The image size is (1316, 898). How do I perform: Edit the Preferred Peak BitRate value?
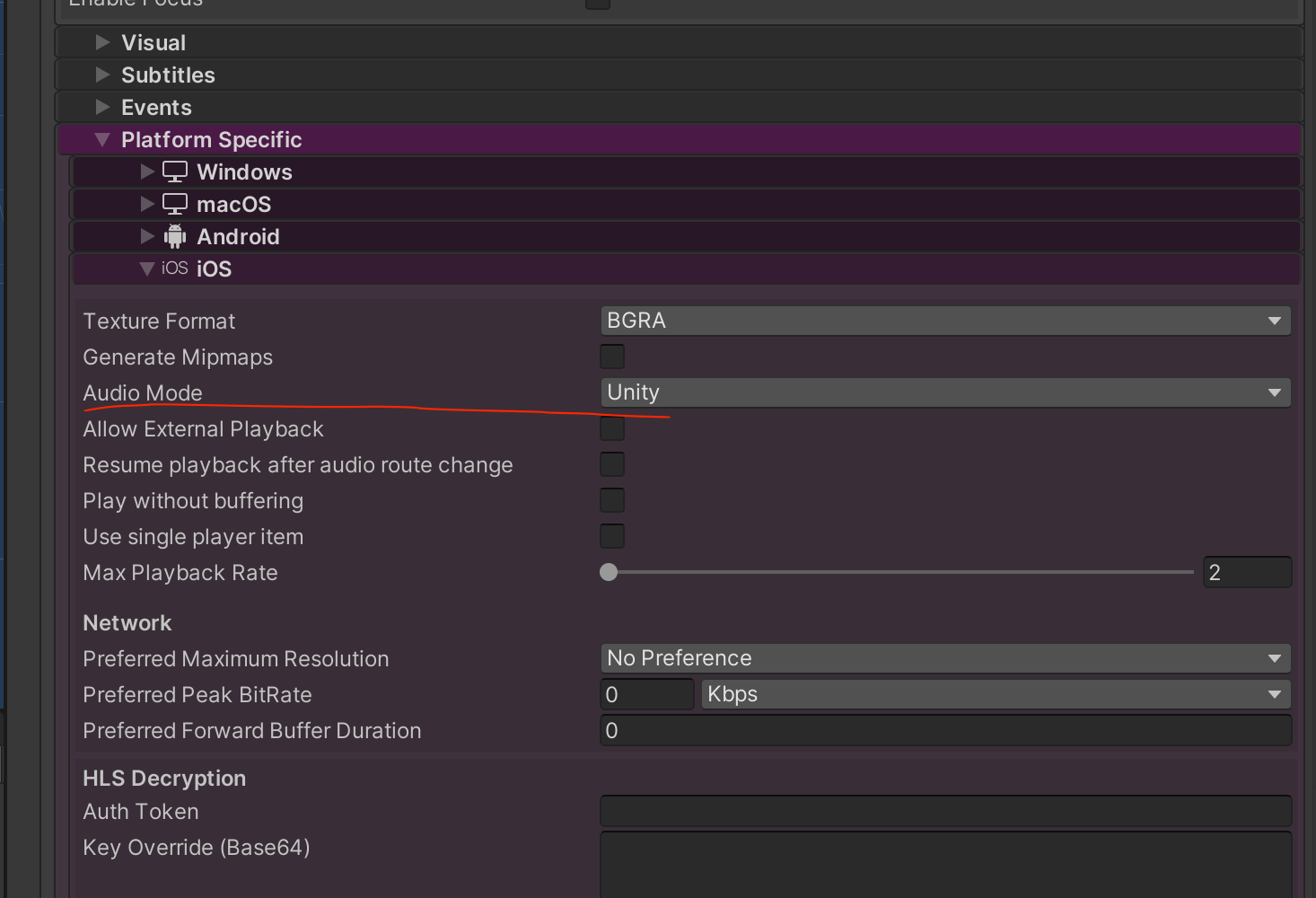(x=646, y=694)
